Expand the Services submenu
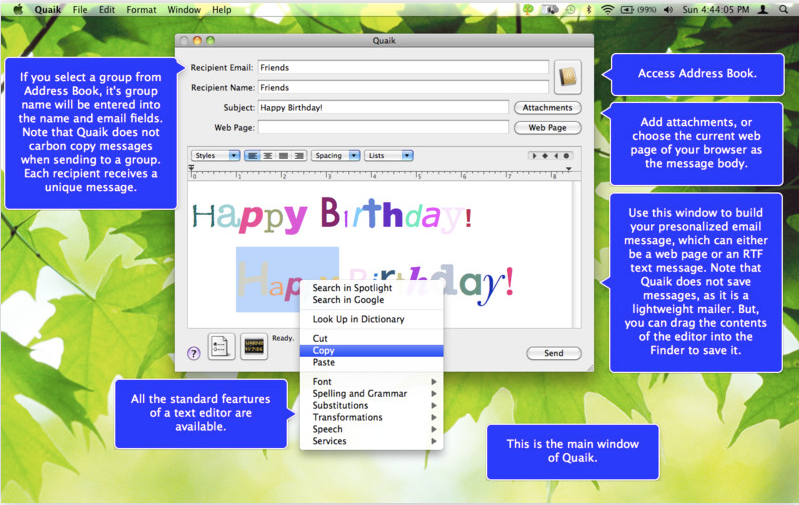 pyautogui.click(x=371, y=441)
